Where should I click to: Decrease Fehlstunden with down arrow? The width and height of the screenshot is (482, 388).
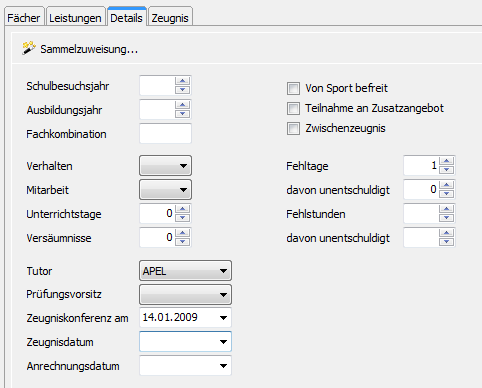click(446, 218)
